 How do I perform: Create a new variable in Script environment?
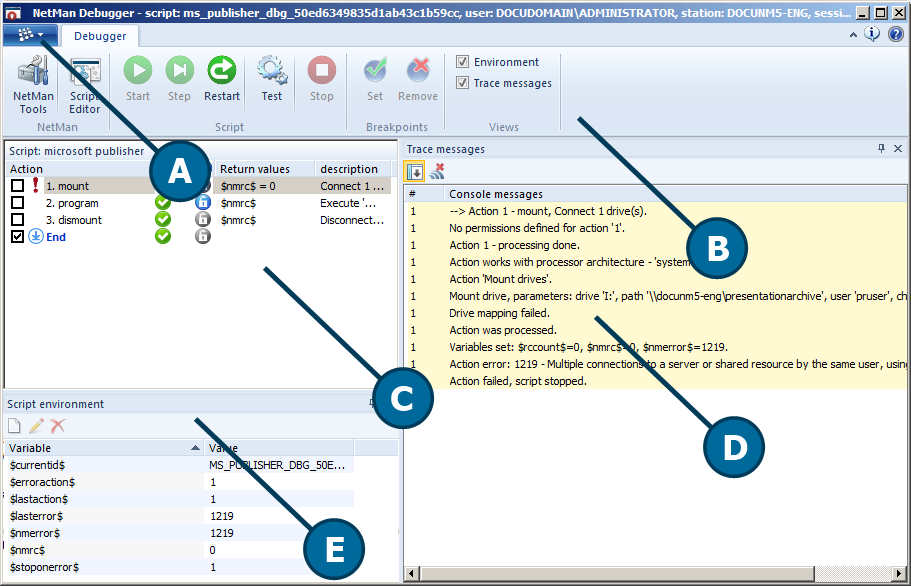(15, 425)
